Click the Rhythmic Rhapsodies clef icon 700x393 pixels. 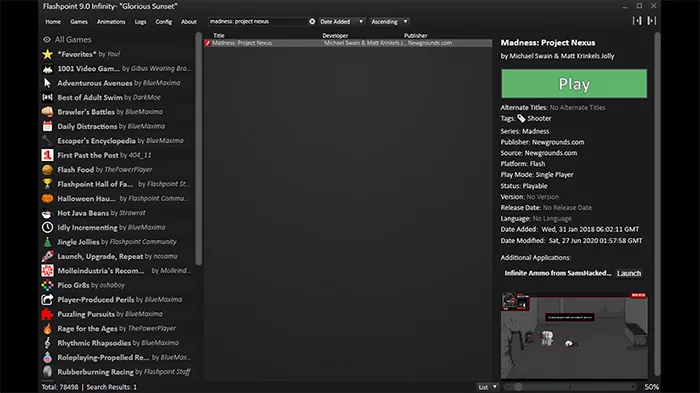(47, 343)
